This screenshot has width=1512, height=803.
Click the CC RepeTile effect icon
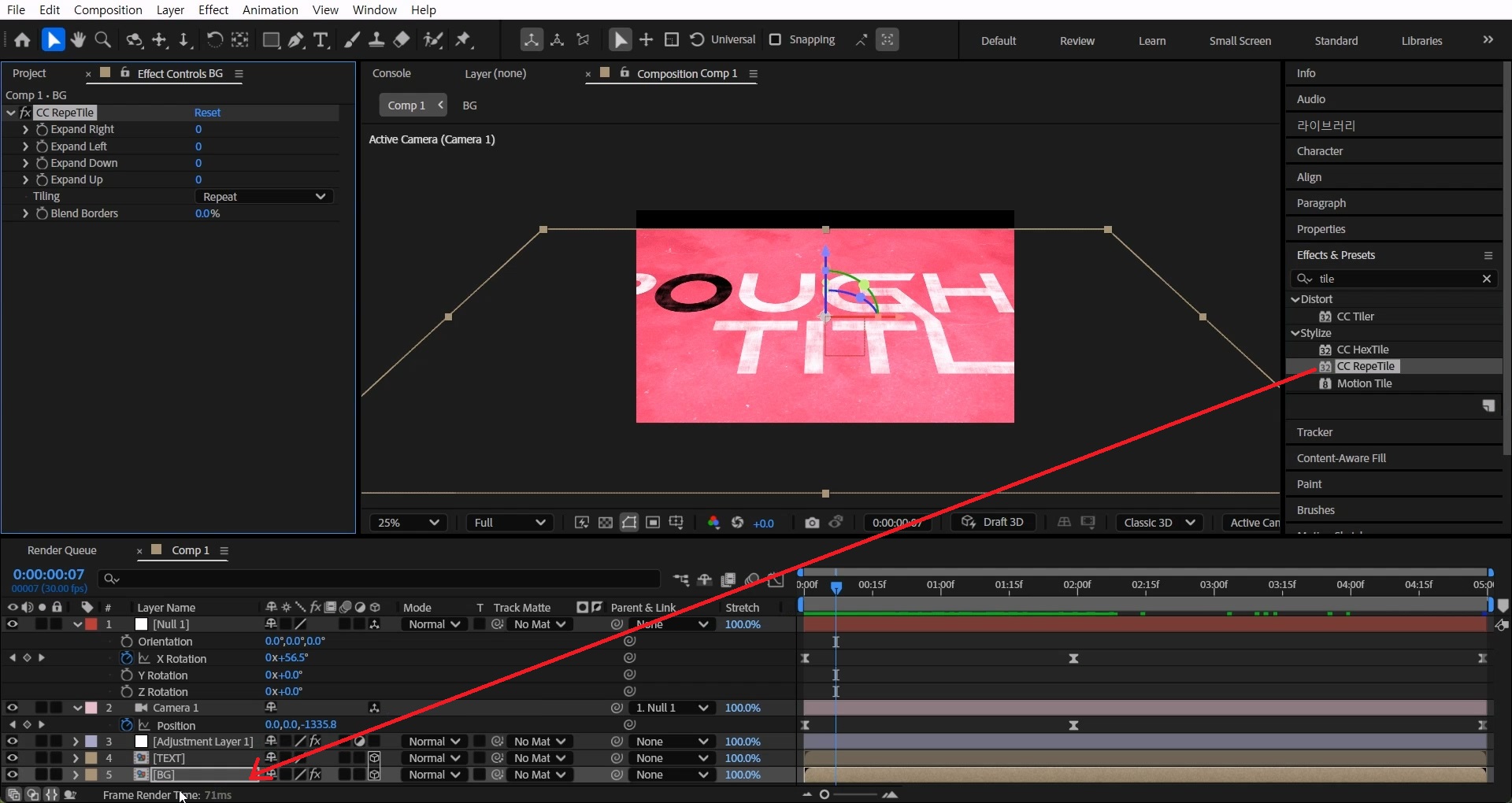point(1325,367)
